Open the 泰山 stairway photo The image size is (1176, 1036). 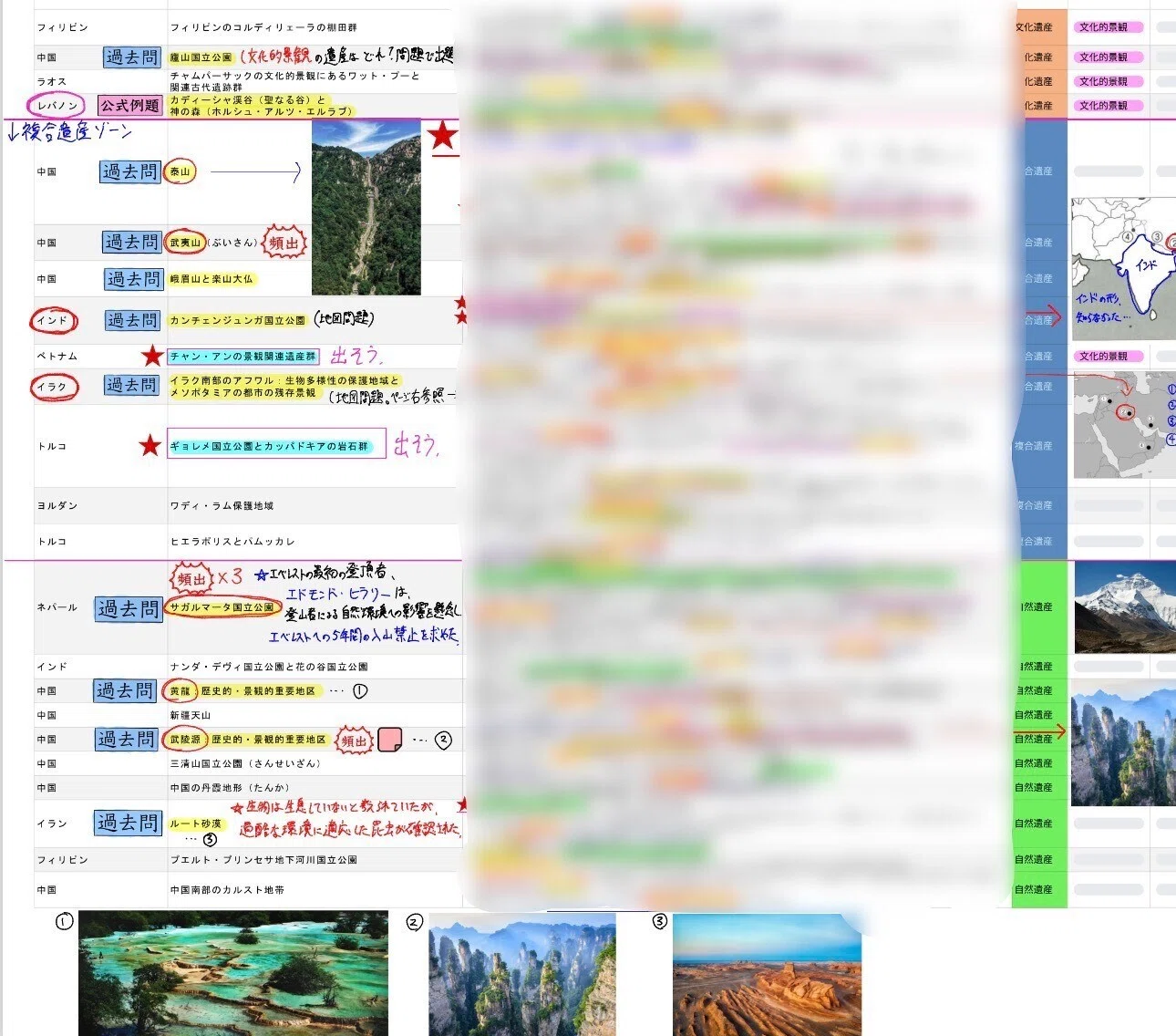[x=366, y=207]
